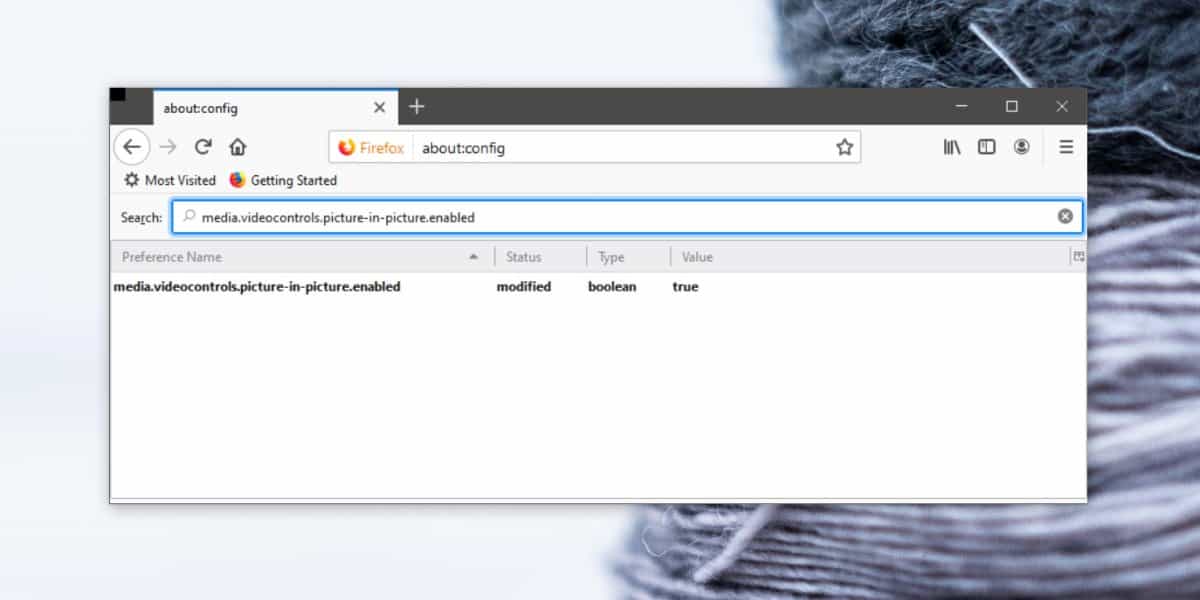1200x600 pixels.
Task: Click in the about:config address bar
Action: 622,148
